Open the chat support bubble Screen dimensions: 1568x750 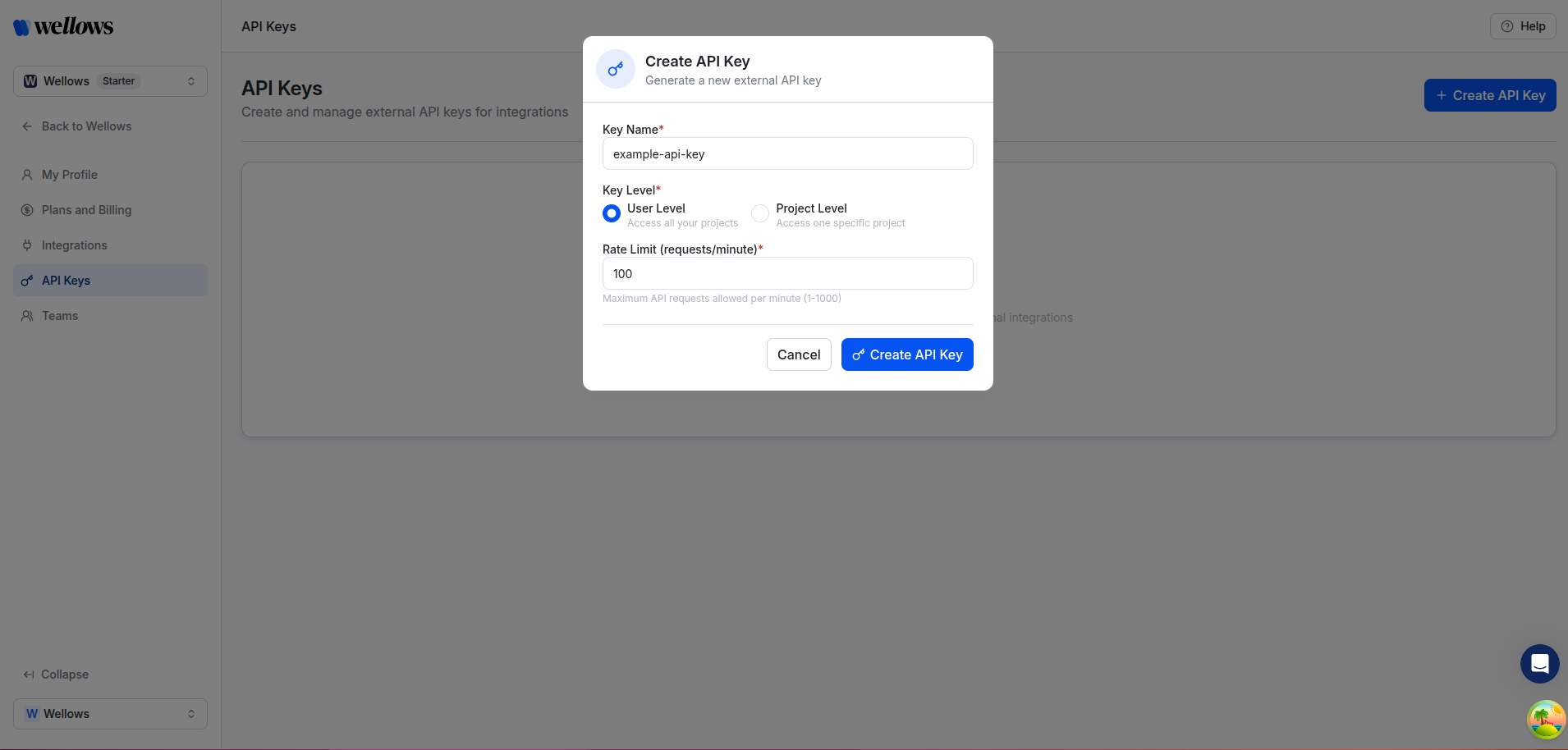pyautogui.click(x=1539, y=664)
